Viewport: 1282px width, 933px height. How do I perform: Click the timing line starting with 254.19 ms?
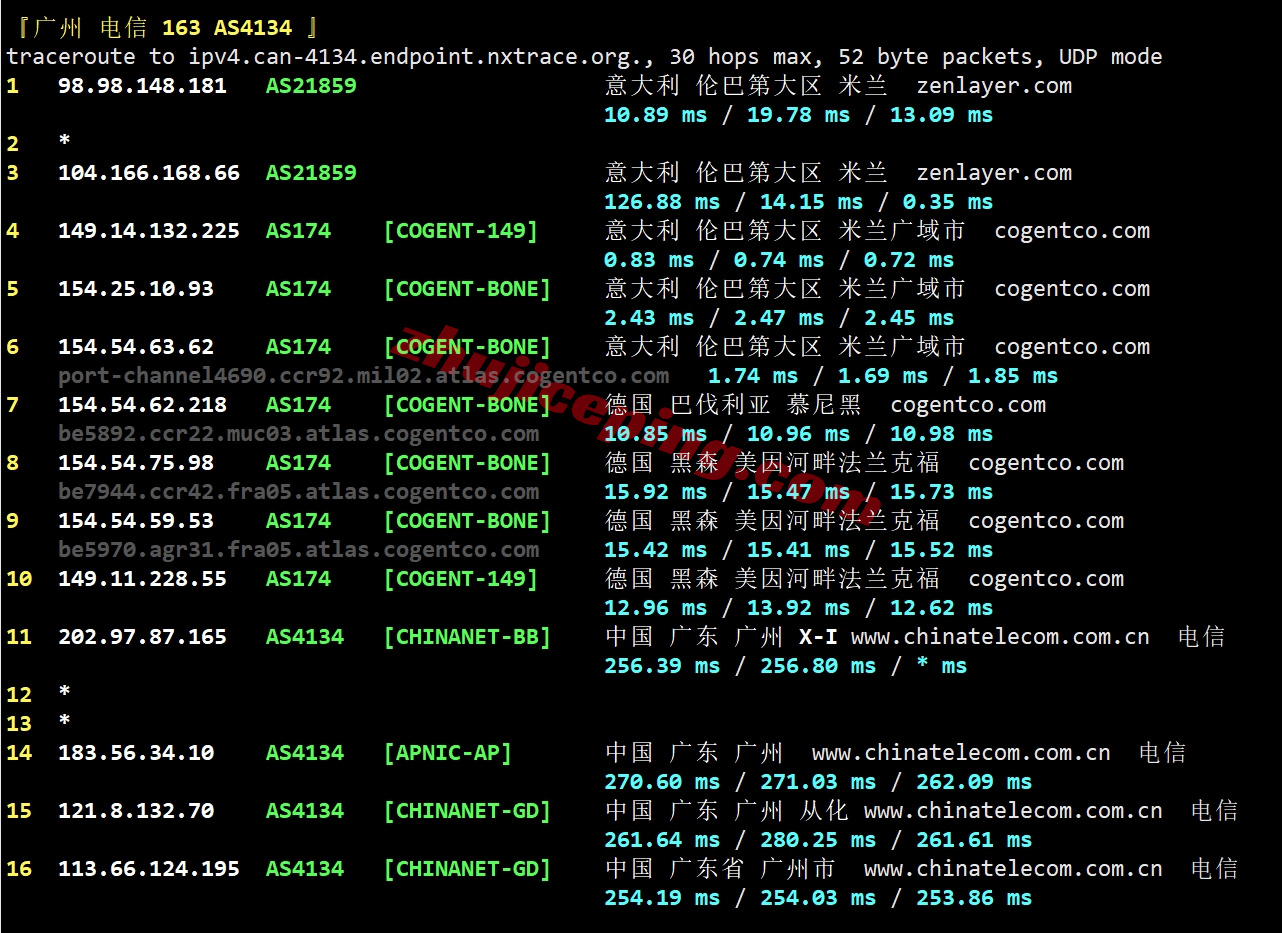click(x=818, y=898)
